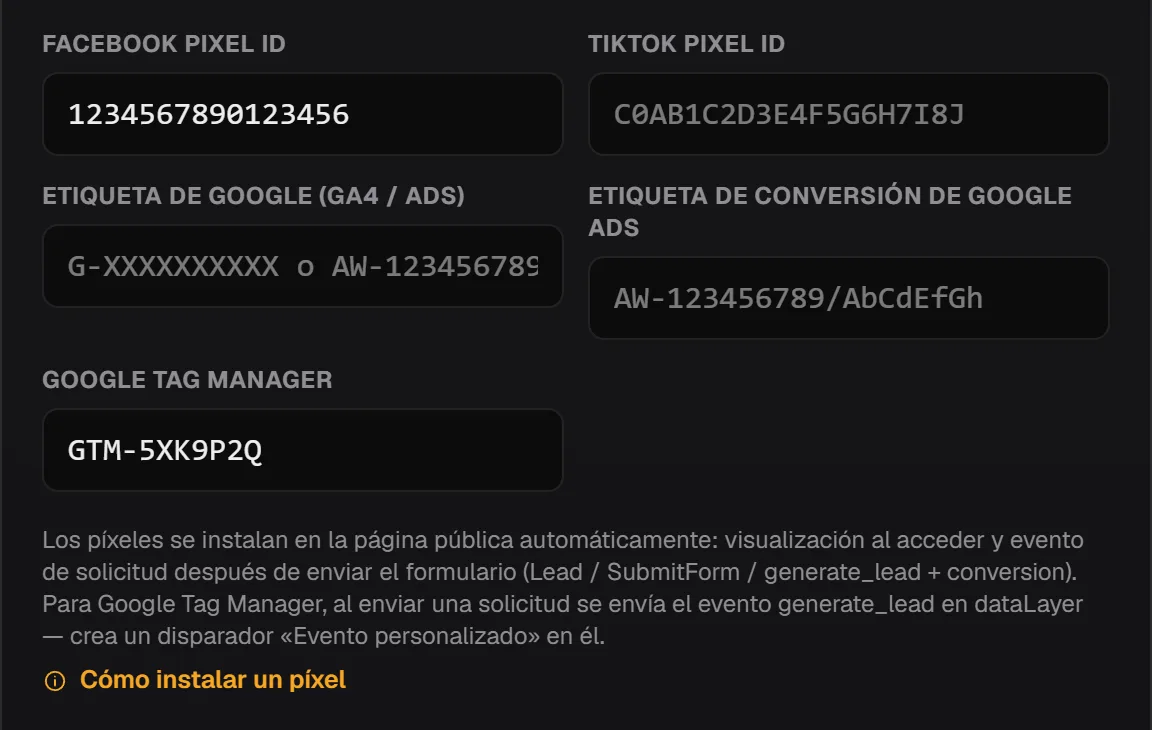
Task: Open the Cómo instalar un píxel link
Action: point(212,680)
